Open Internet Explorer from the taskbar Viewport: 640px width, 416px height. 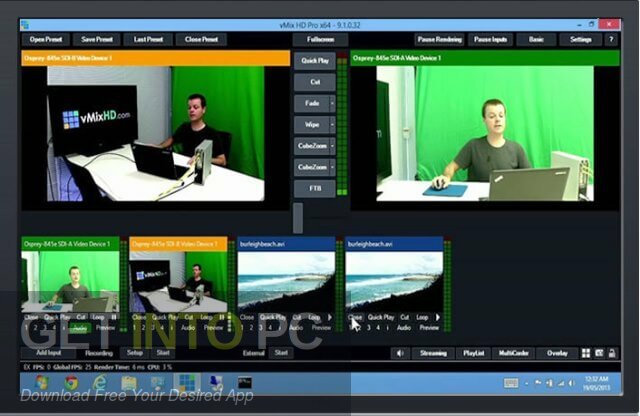click(100, 383)
